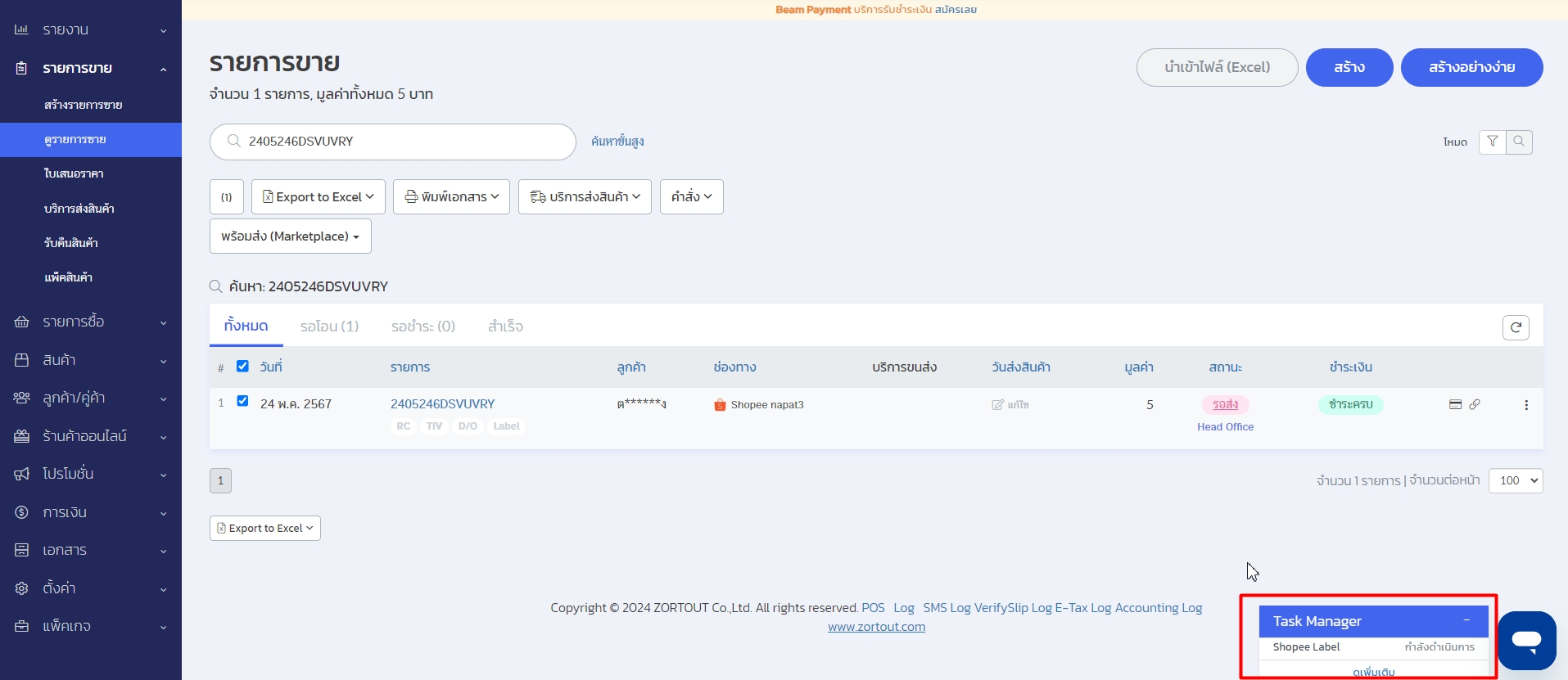1568x680 pixels.
Task: Open order link 2405246DSVUVRY
Action: click(442, 404)
